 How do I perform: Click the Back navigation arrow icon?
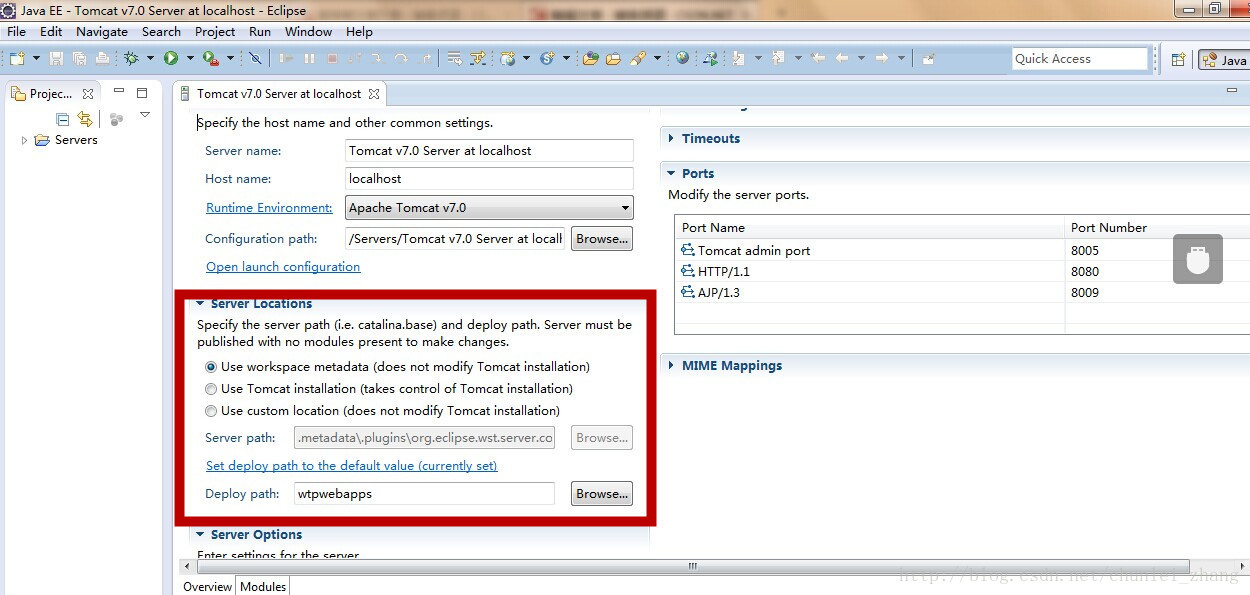point(842,58)
